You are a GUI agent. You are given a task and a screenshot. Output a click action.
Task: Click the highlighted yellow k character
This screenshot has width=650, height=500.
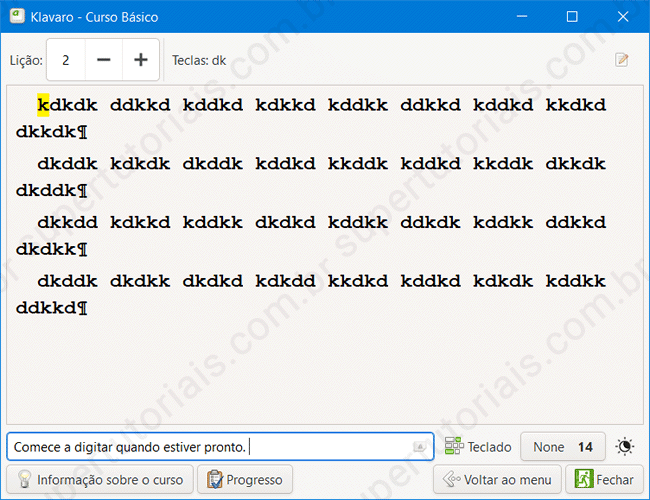[43, 104]
